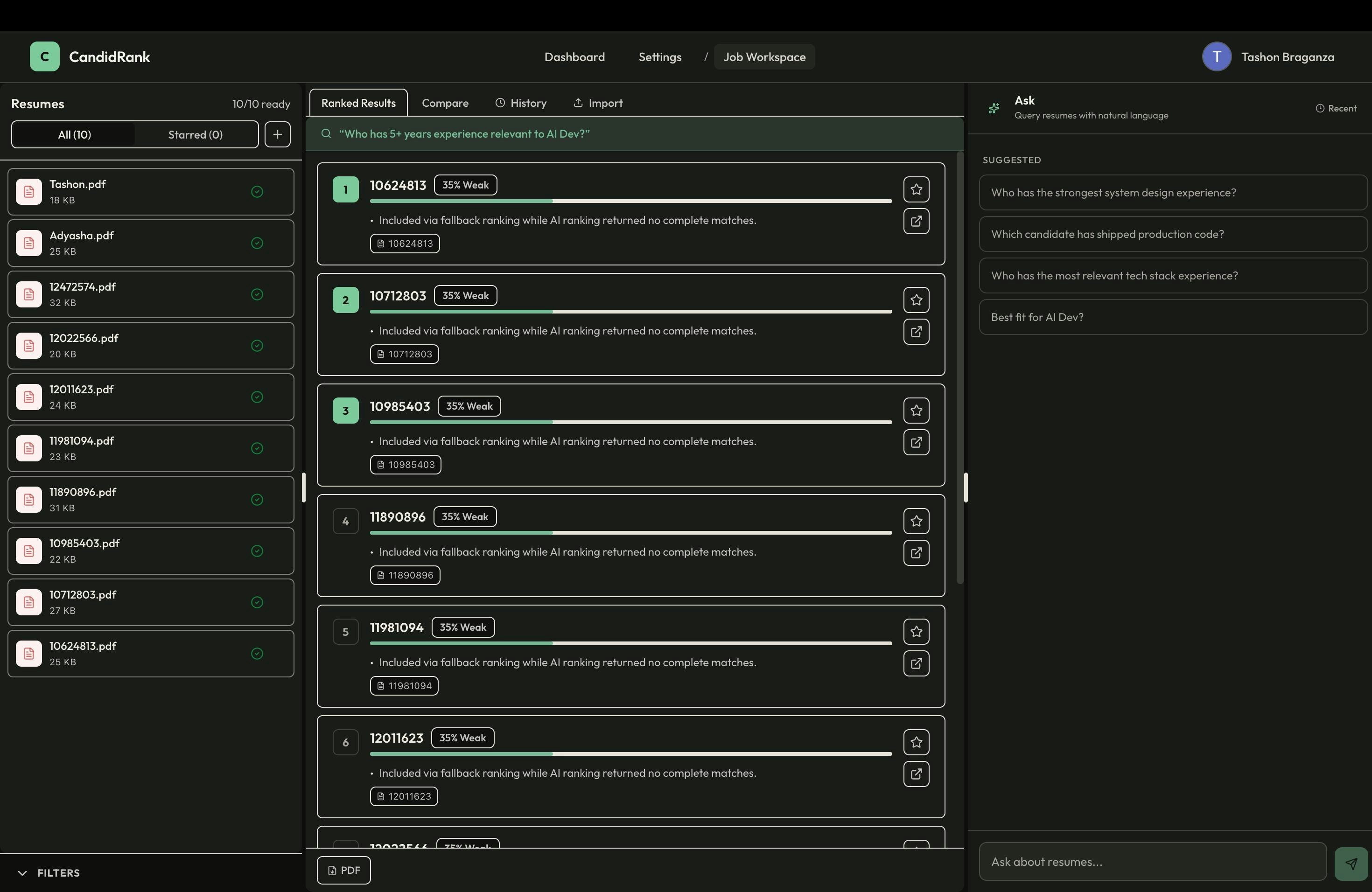This screenshot has width=1372, height=892.
Task: Open the Recent queries list
Action: click(1336, 108)
